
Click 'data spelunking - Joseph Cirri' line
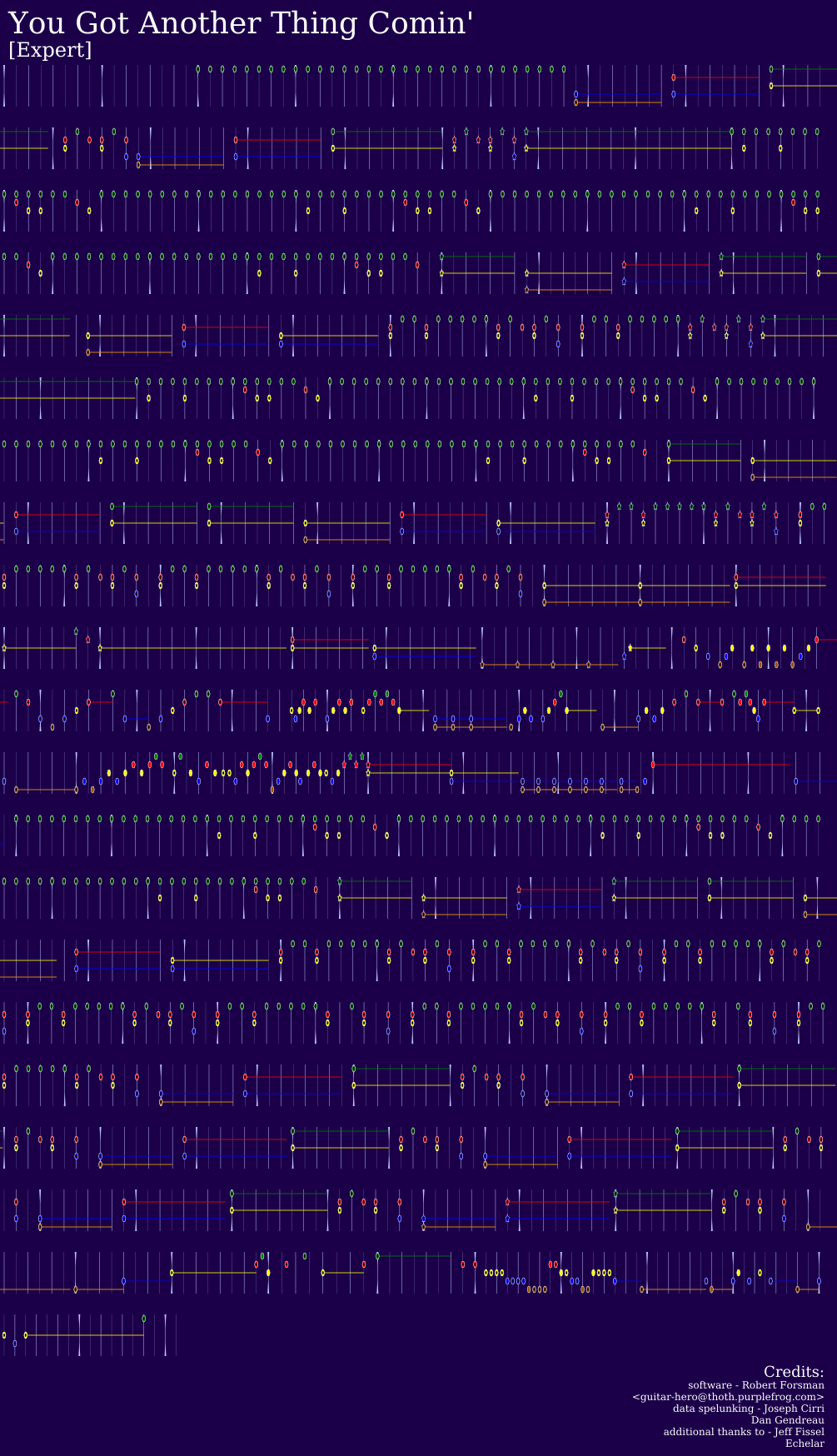click(x=749, y=1409)
